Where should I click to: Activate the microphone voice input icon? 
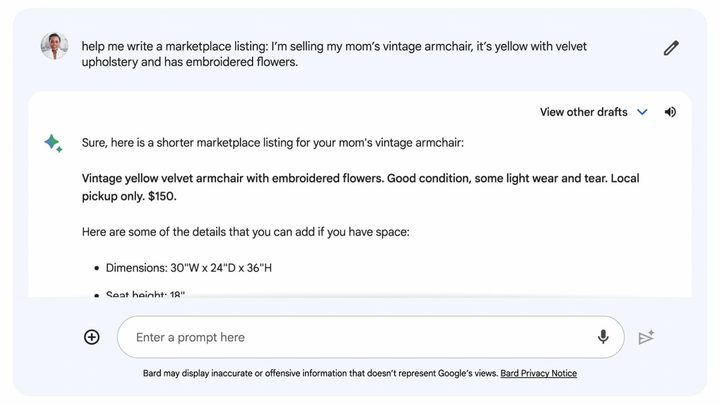coord(603,337)
